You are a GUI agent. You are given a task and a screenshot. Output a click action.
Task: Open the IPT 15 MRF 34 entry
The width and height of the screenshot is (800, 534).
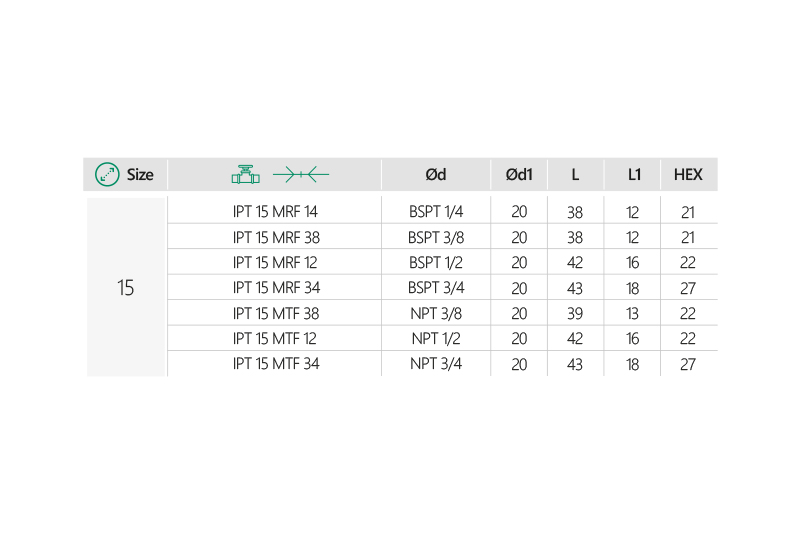pos(275,288)
